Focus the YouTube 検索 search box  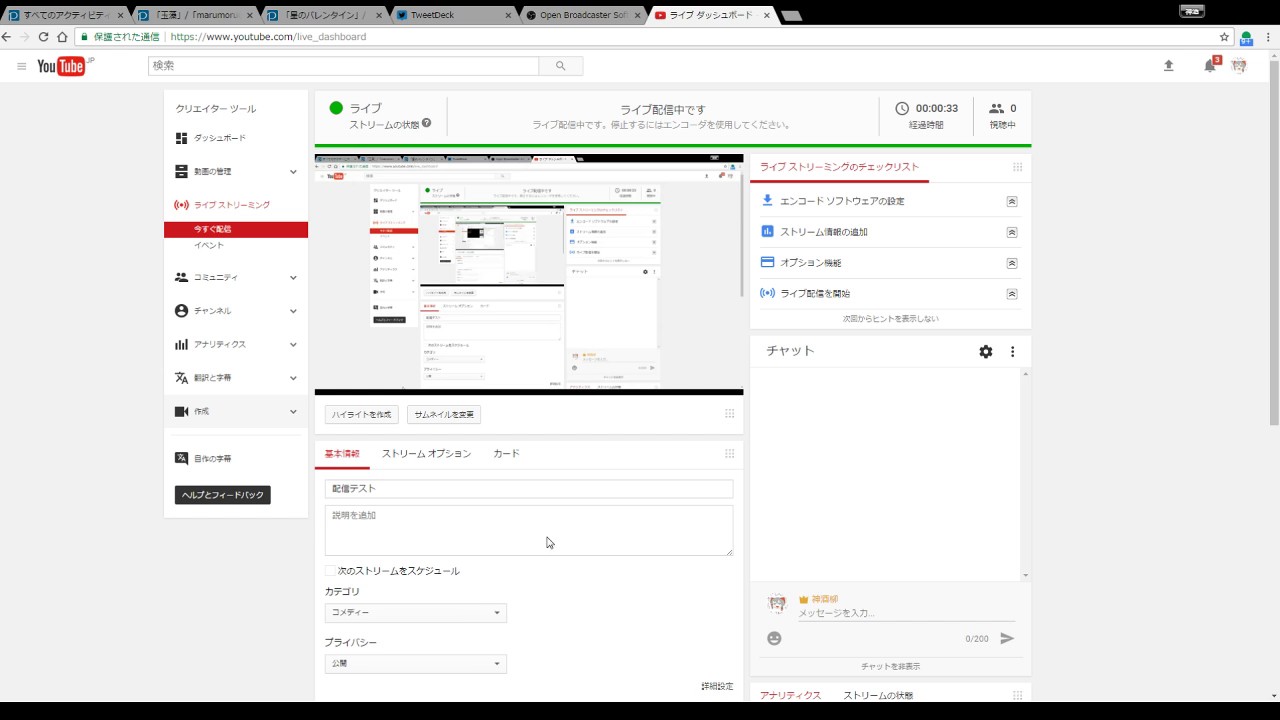(x=344, y=66)
